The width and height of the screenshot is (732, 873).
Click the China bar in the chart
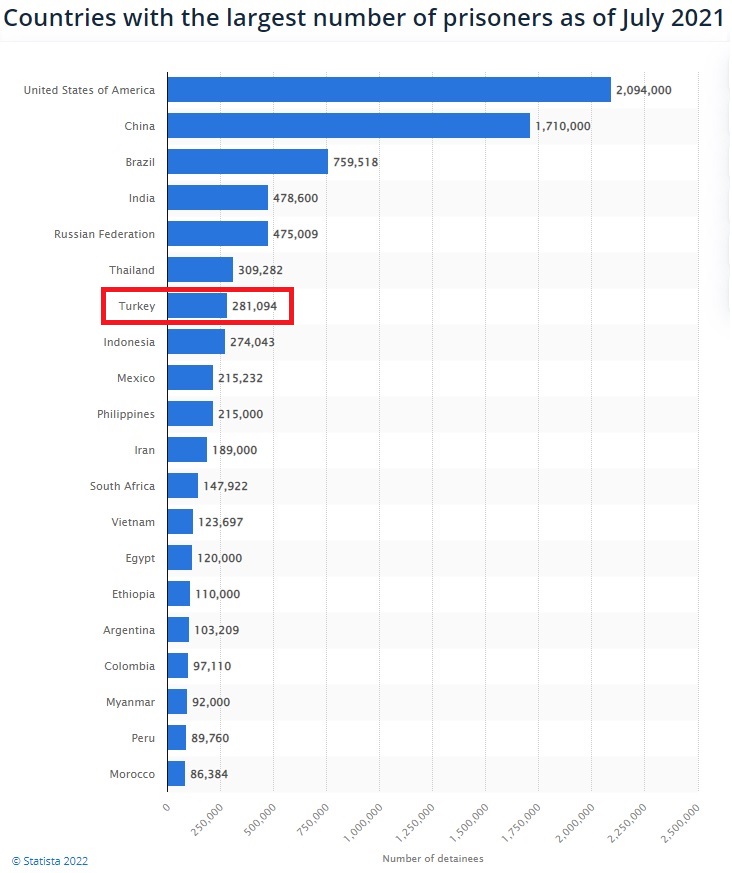pyautogui.click(x=348, y=126)
